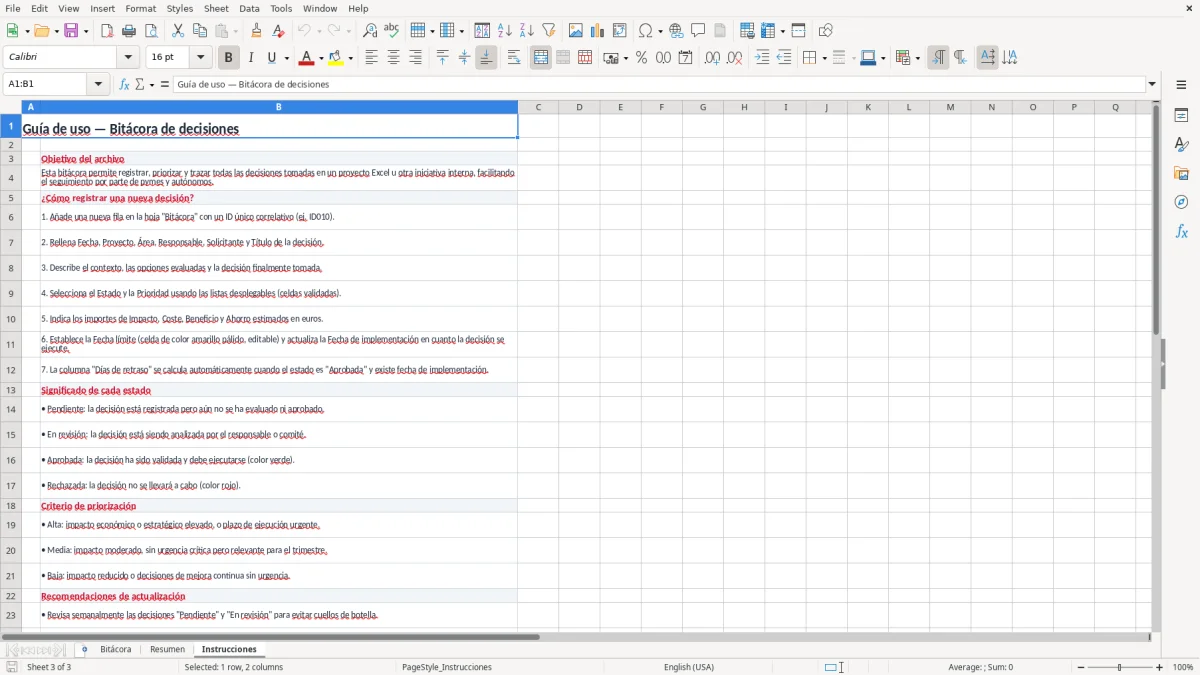Open Conditional Formatting dropdown arrow
Viewport: 1200px width, 675px height.
pos(917,58)
